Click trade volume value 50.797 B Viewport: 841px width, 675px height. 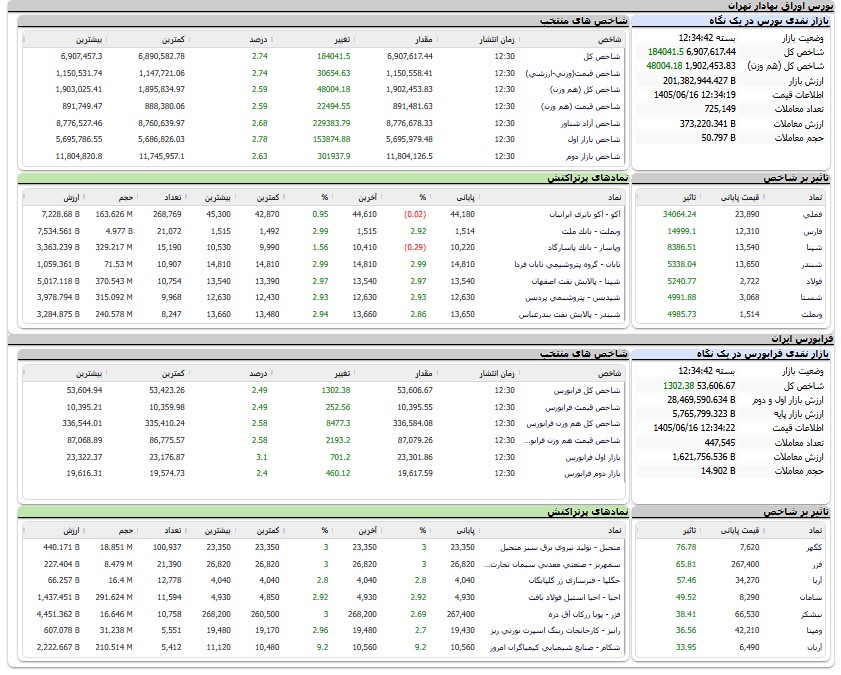[x=718, y=138]
